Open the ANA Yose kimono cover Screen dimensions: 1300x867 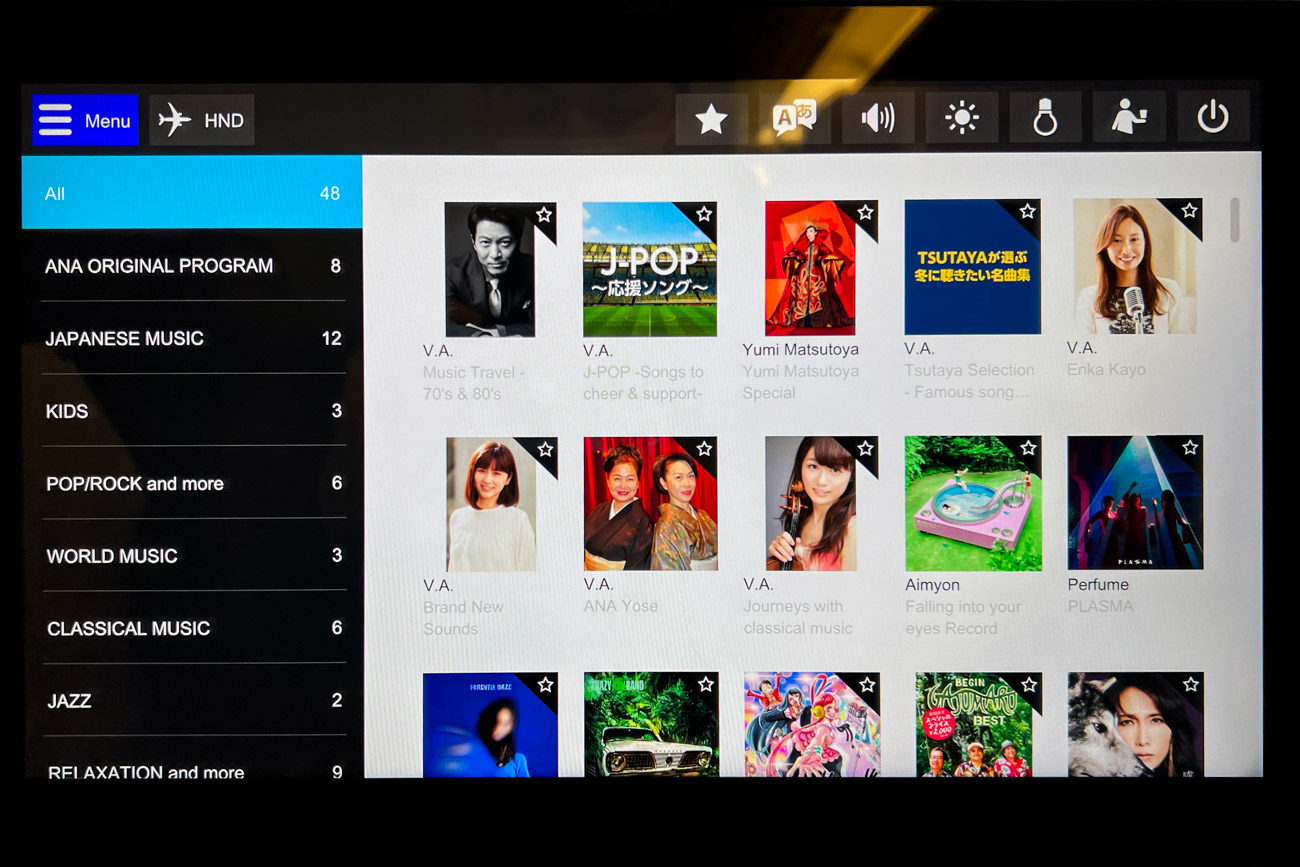[650, 504]
